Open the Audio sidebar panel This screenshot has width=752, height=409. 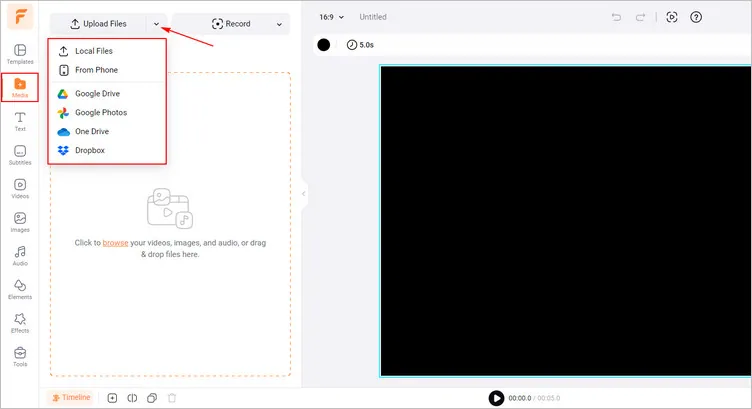(x=20, y=256)
